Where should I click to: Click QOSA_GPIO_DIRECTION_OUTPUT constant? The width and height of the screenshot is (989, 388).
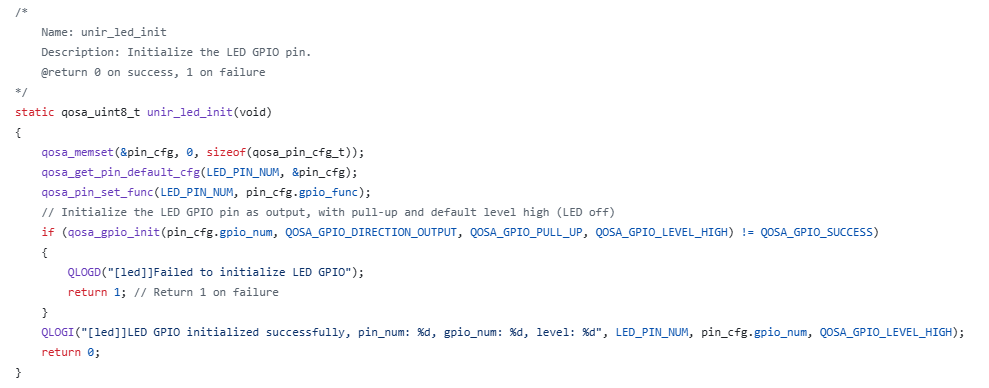click(370, 232)
